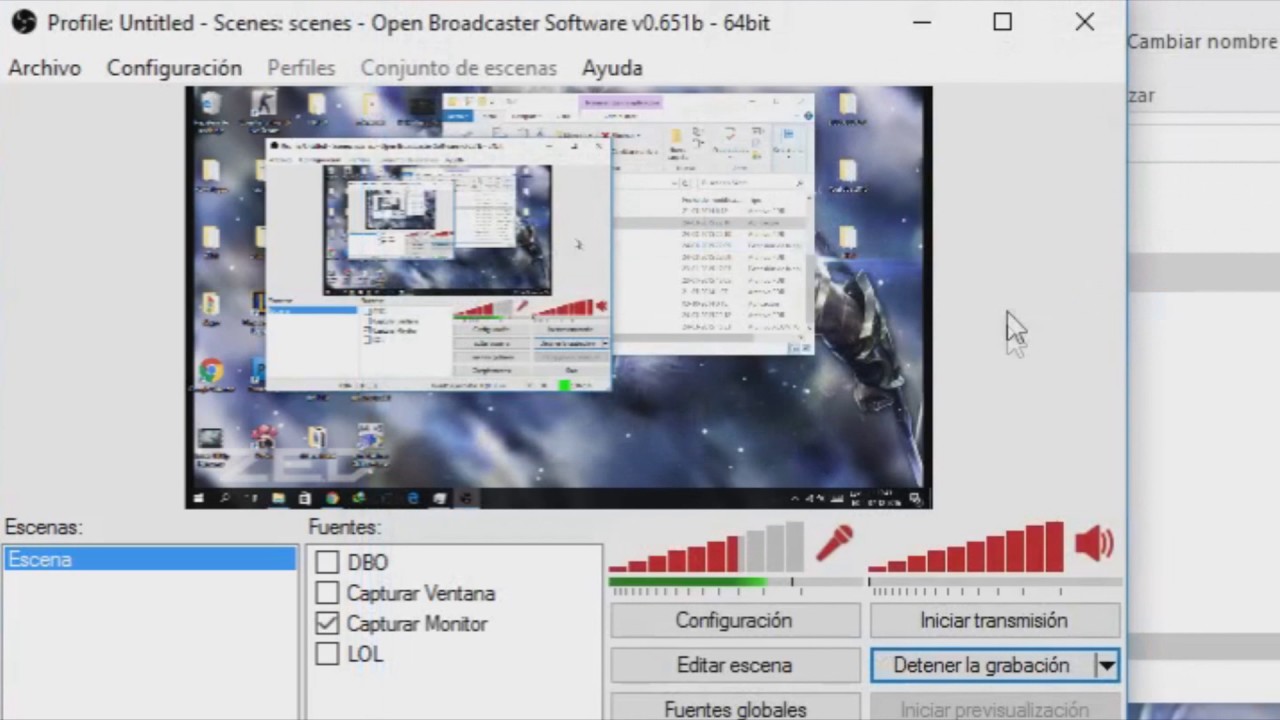Mute the microphone using the mic icon
The image size is (1280, 720).
[834, 544]
